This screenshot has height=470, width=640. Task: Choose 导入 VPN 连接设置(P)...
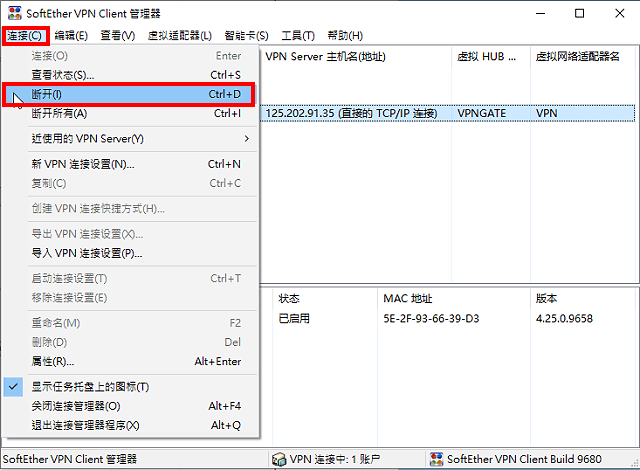(131, 253)
